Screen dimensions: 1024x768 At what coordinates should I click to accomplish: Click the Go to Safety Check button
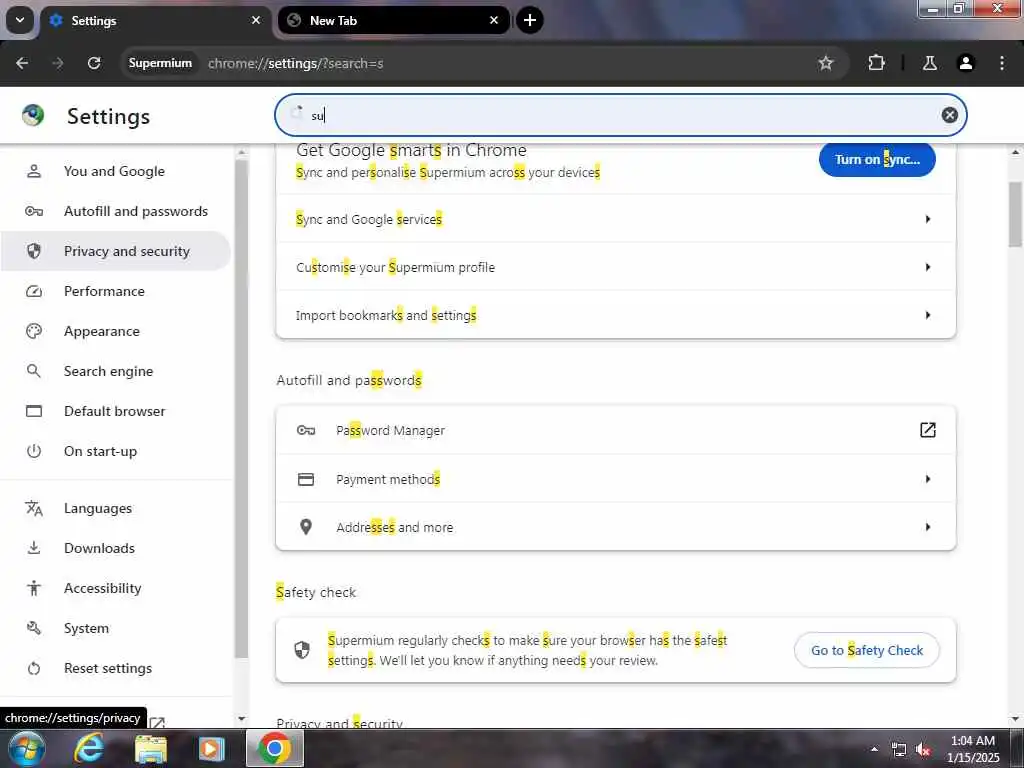coord(867,650)
